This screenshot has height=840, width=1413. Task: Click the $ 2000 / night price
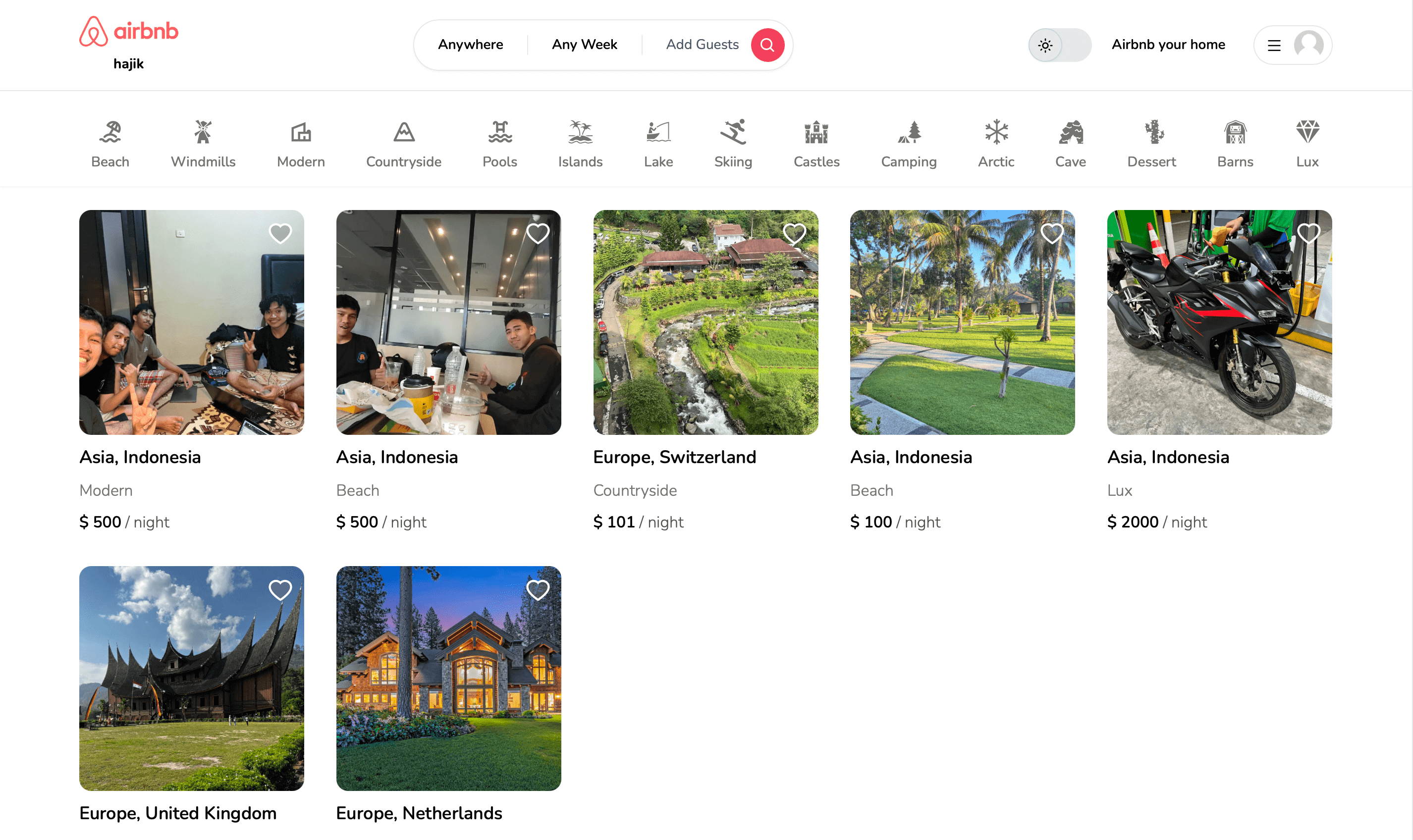(x=1156, y=522)
